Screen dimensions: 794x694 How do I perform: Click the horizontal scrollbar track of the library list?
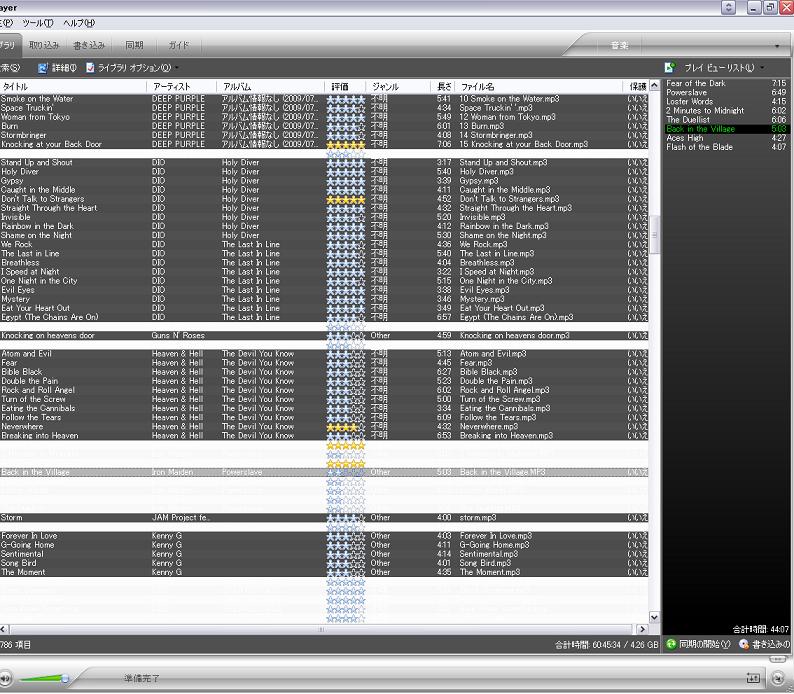point(321,629)
